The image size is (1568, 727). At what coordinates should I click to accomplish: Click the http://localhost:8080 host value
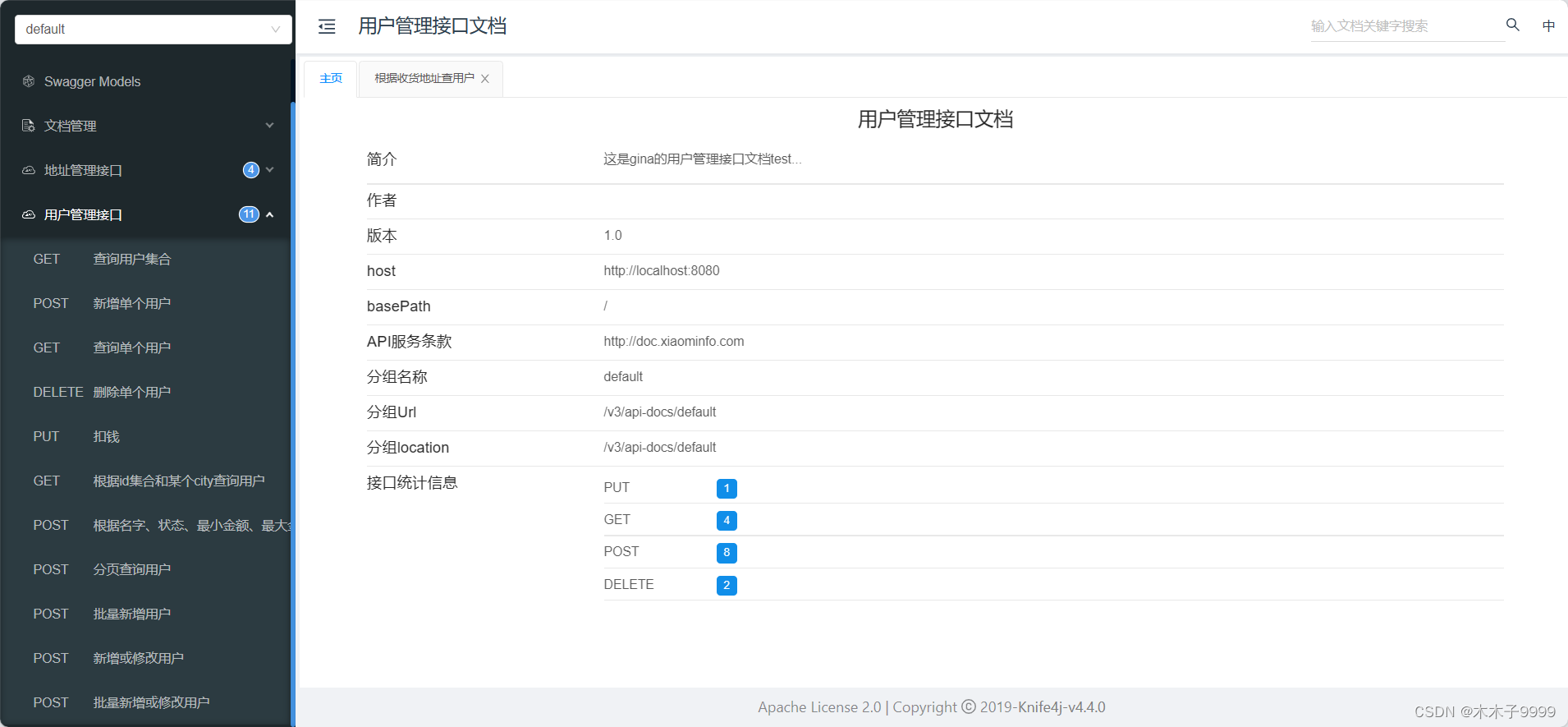[662, 271]
